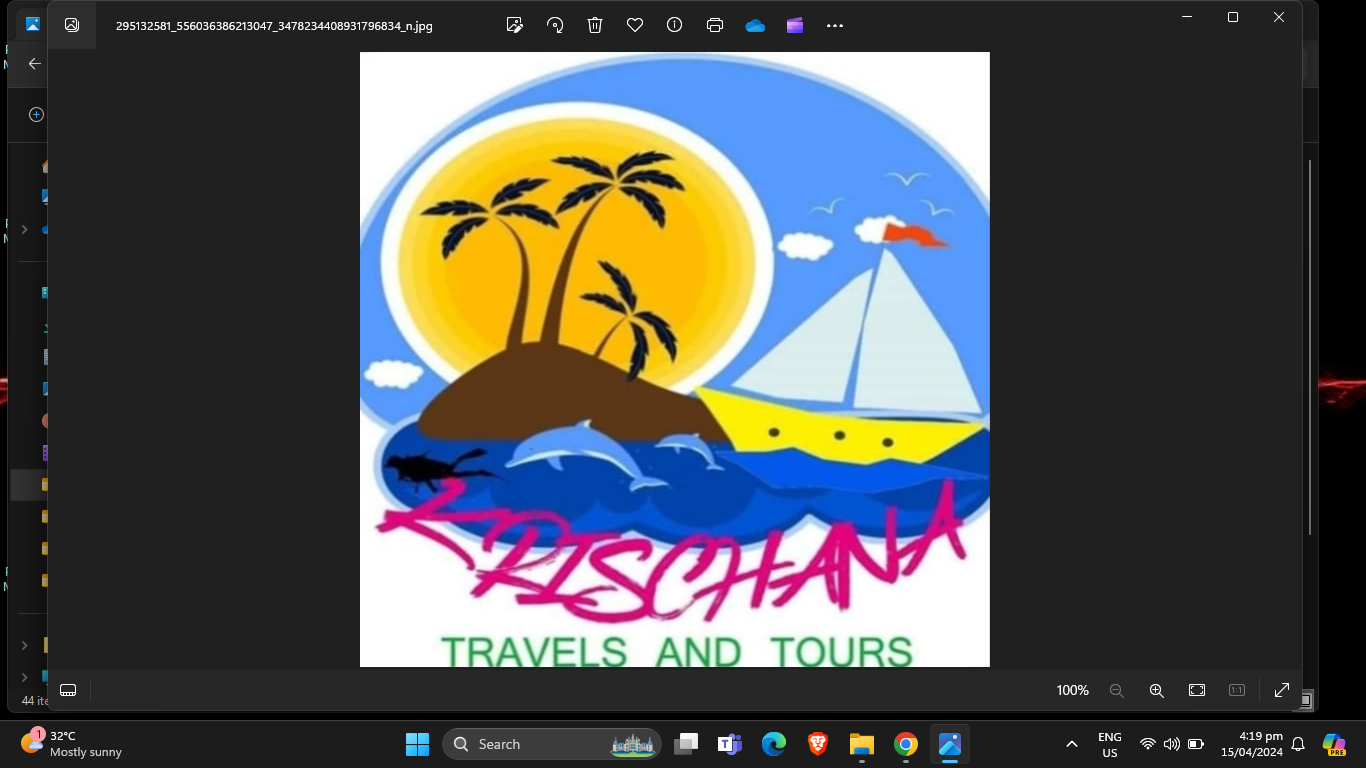
Task: Open Clipchamp video editor icon
Action: coord(795,25)
